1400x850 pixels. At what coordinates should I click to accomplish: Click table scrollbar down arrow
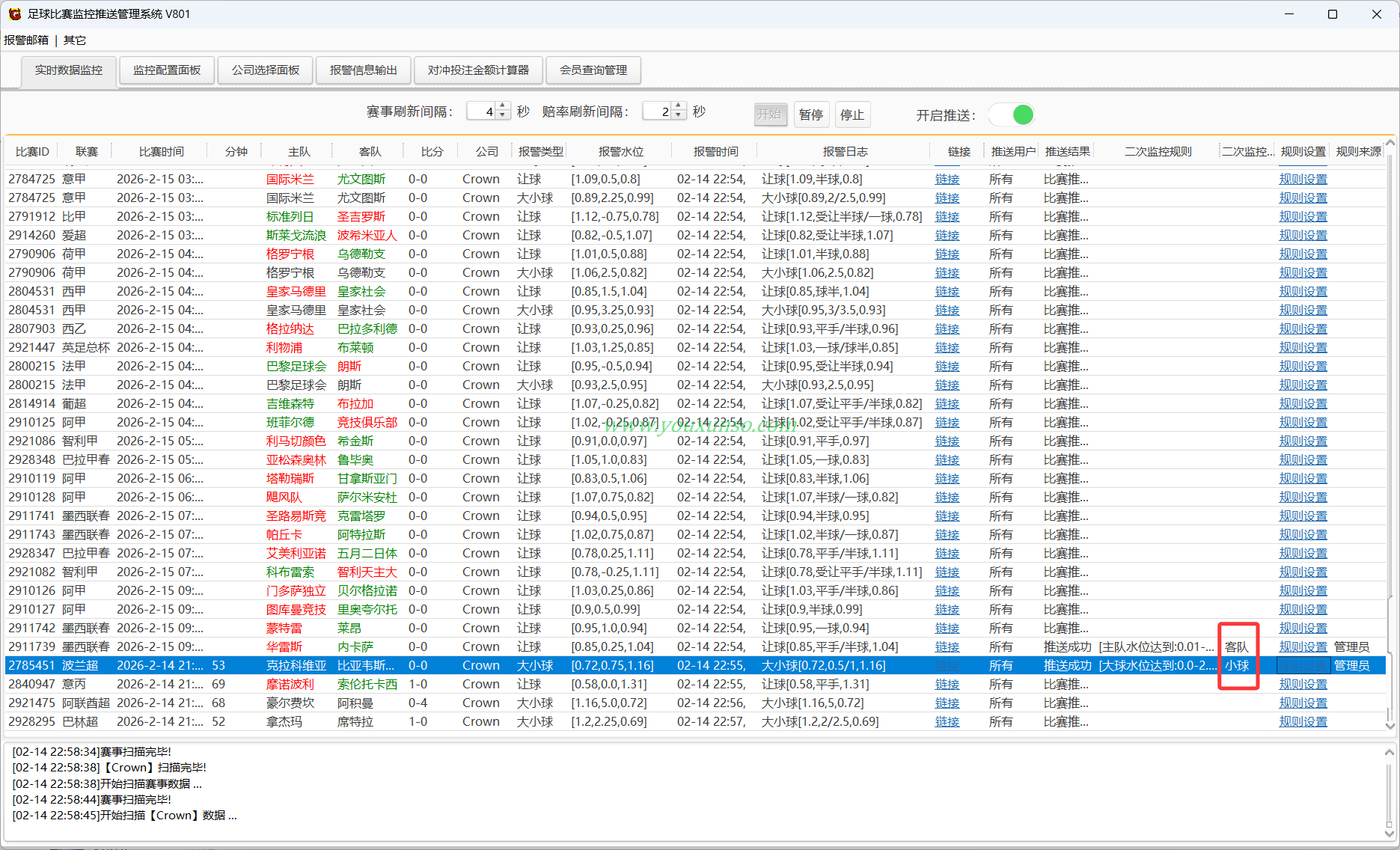pos(1390,726)
